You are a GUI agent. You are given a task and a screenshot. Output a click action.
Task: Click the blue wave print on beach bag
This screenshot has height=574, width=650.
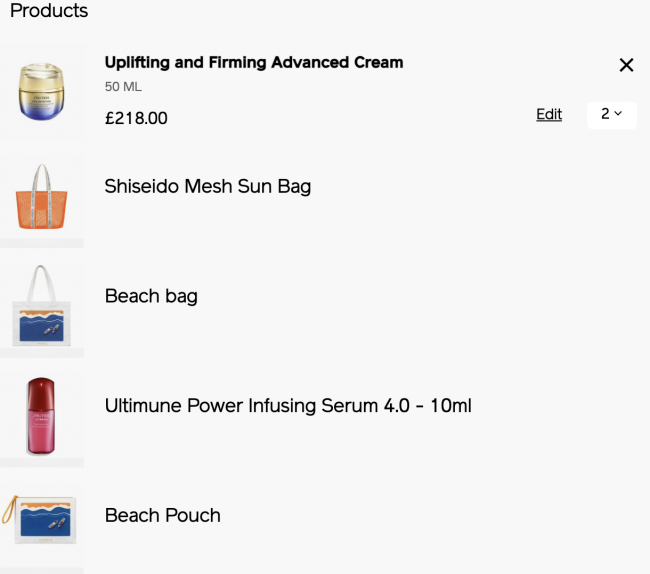coord(41,327)
